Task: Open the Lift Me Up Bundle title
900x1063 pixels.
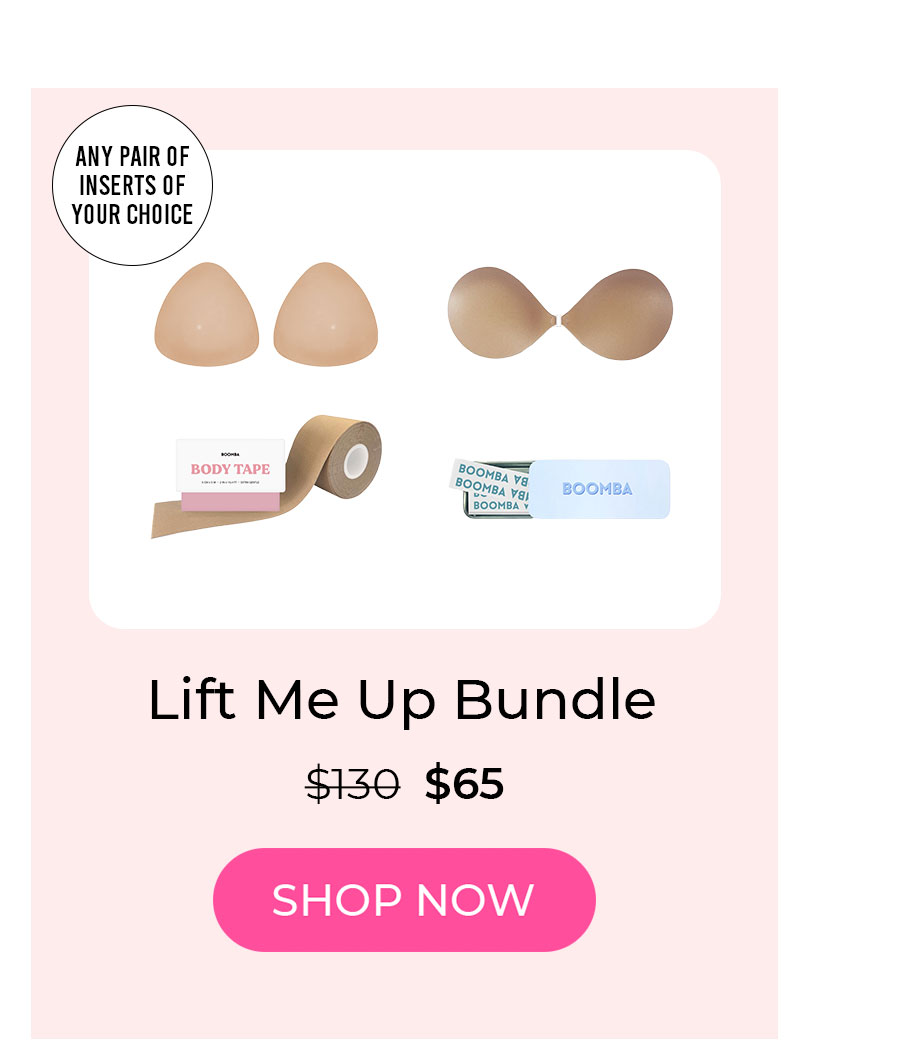Action: tap(402, 700)
